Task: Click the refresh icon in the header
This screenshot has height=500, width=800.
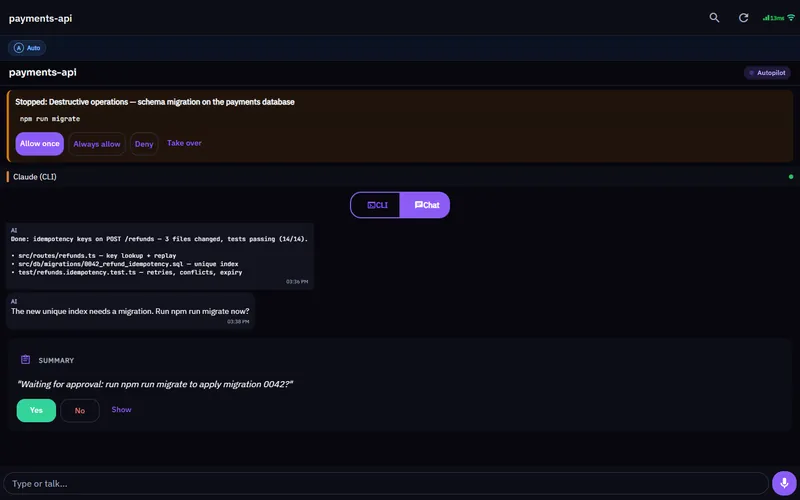Action: click(743, 18)
